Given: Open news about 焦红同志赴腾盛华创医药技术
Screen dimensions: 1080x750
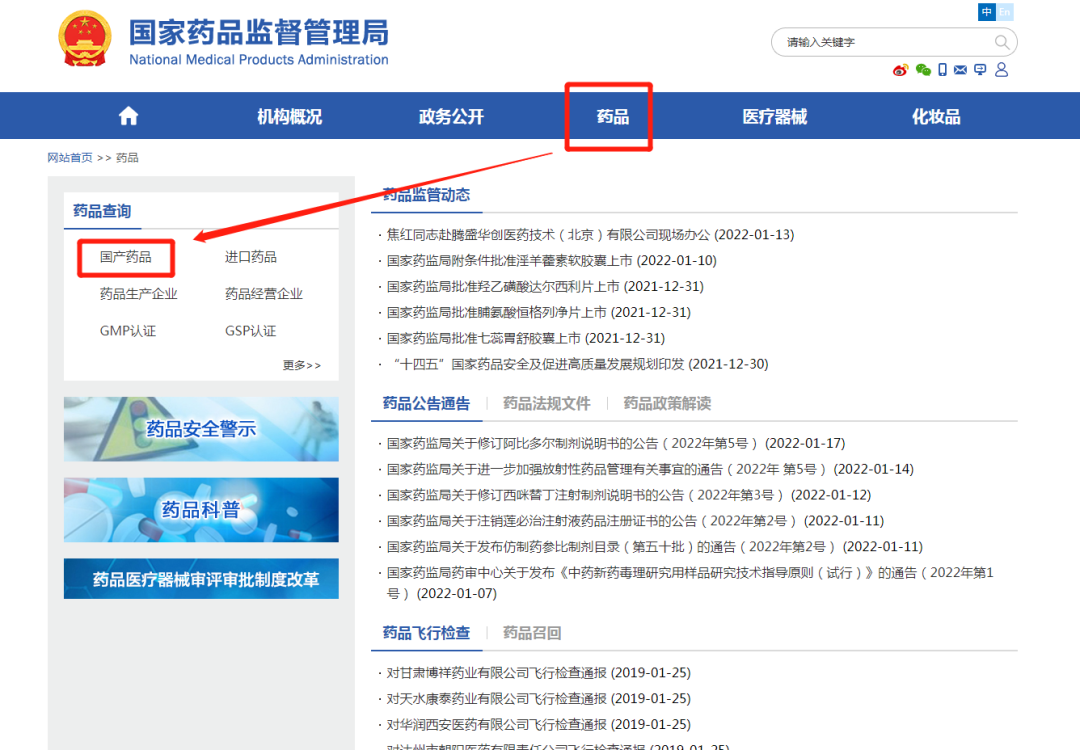Looking at the screenshot, I should coord(590,235).
